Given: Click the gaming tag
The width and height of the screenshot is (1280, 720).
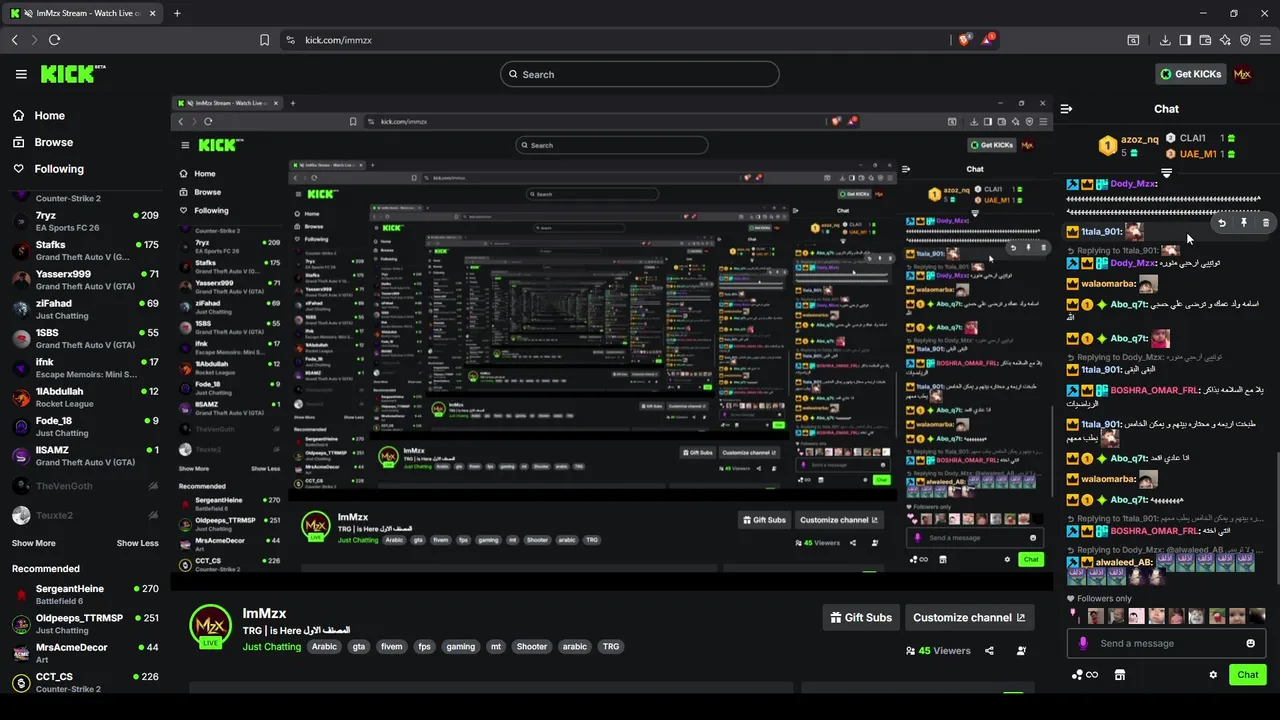Looking at the screenshot, I should pos(461,647).
